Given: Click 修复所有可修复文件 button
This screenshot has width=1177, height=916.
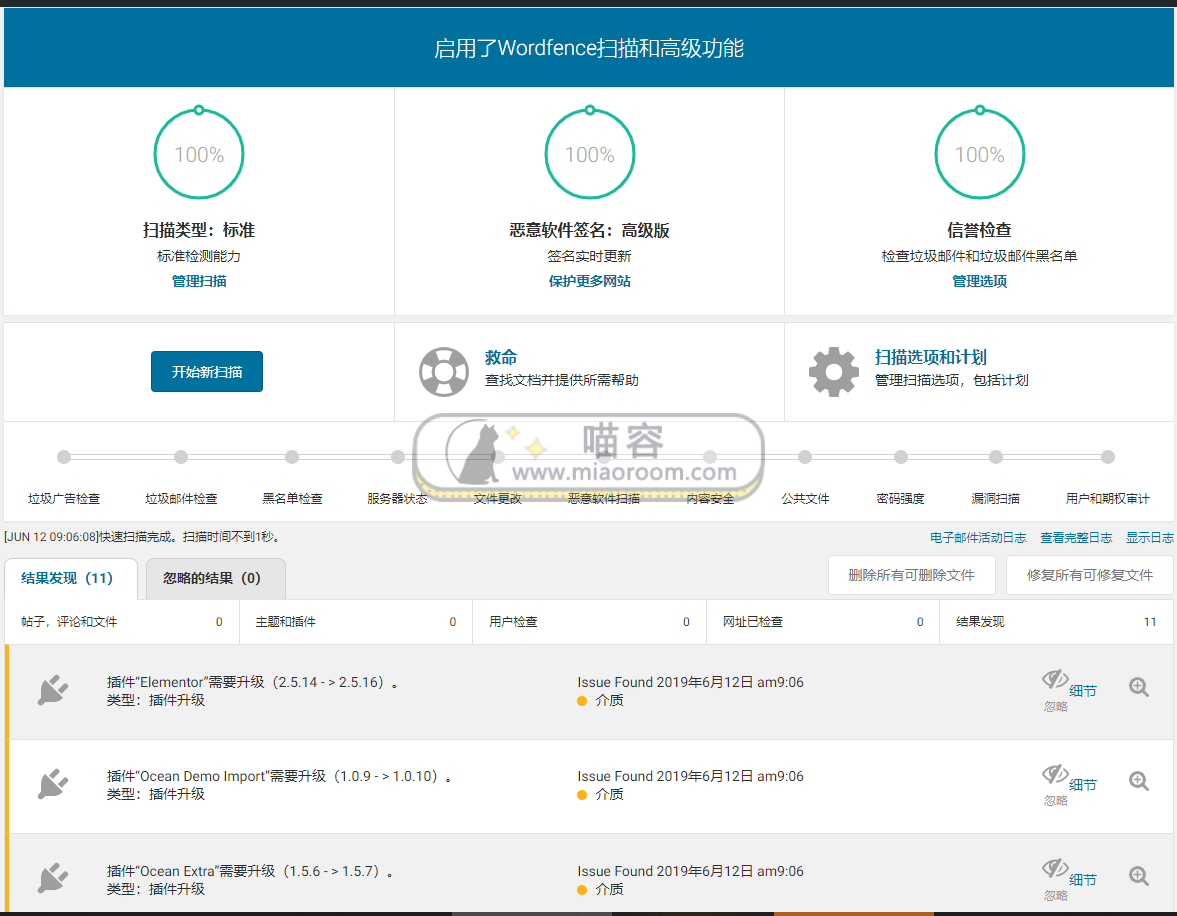Looking at the screenshot, I should [1089, 575].
